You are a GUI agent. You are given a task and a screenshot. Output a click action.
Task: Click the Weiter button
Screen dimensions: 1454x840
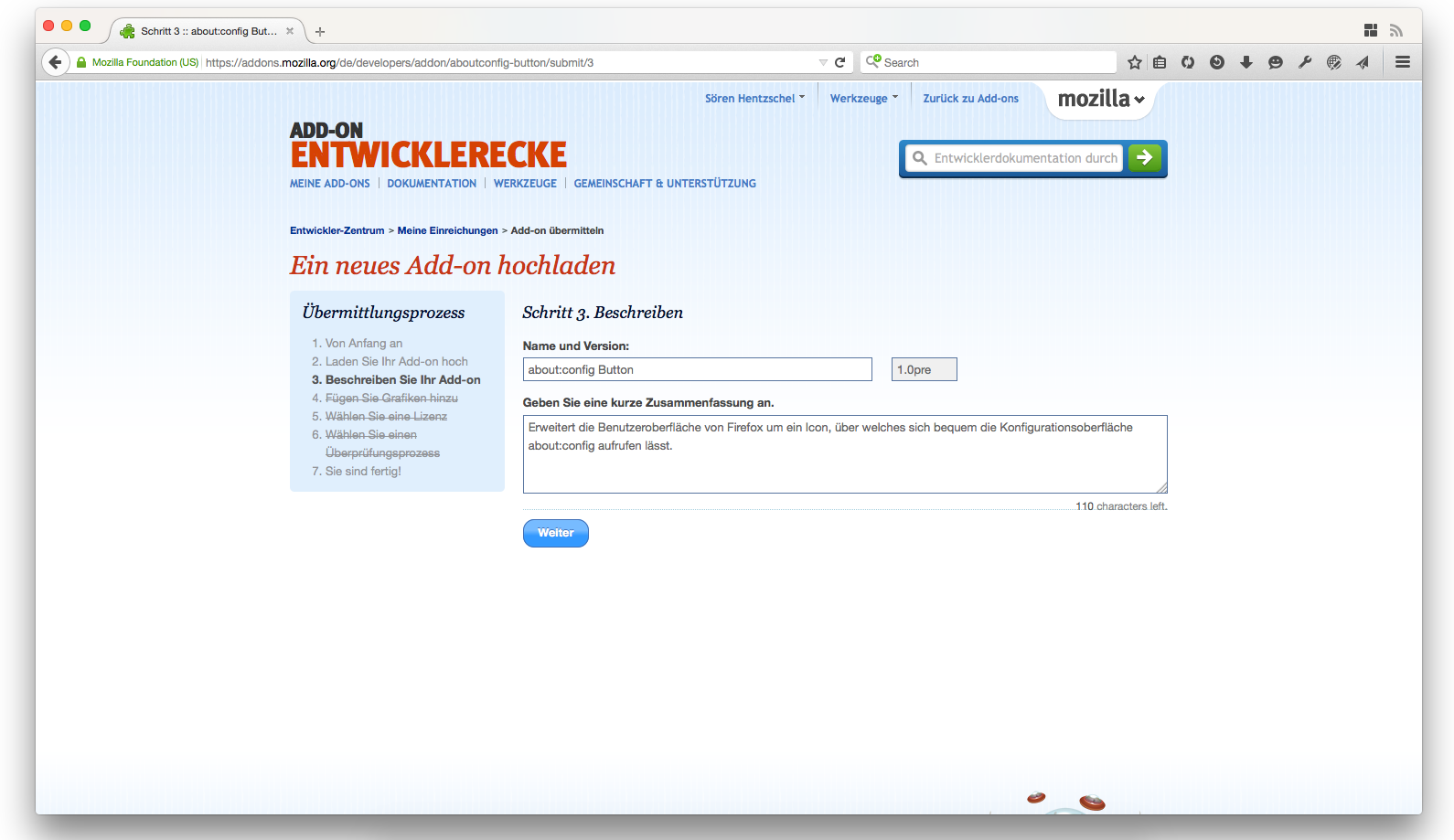[x=556, y=533]
